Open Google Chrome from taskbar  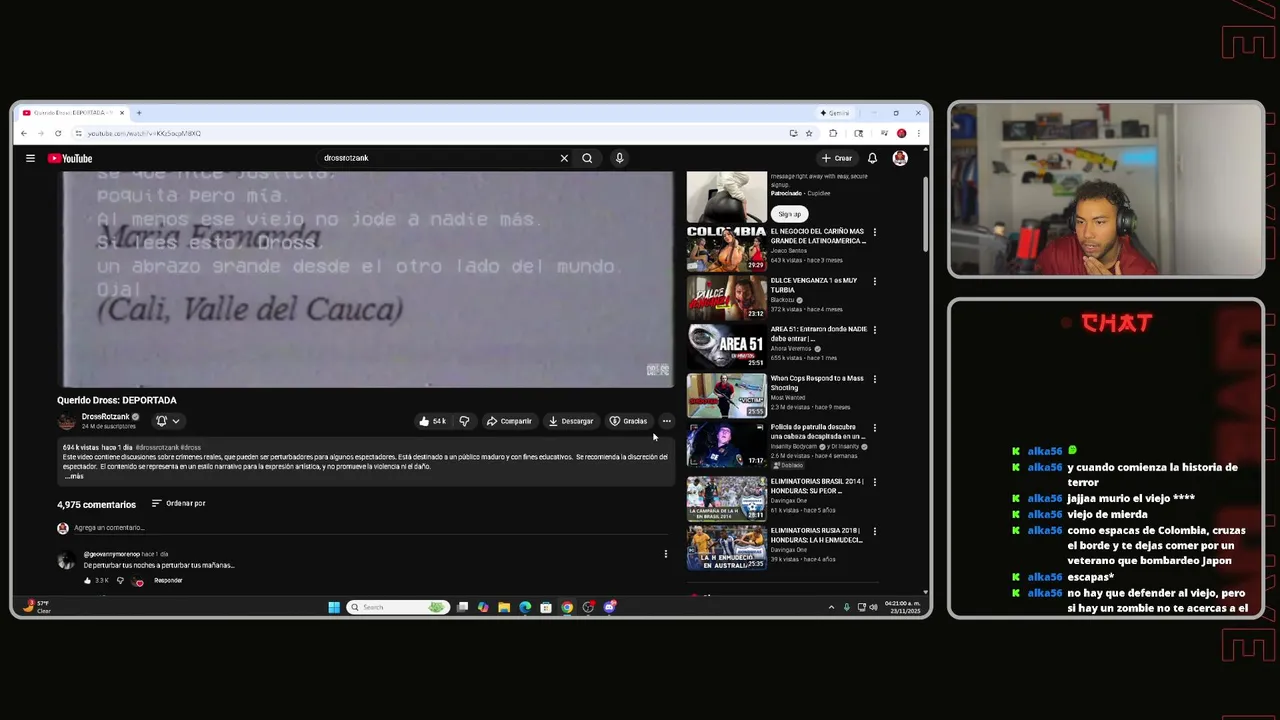pyautogui.click(x=567, y=607)
